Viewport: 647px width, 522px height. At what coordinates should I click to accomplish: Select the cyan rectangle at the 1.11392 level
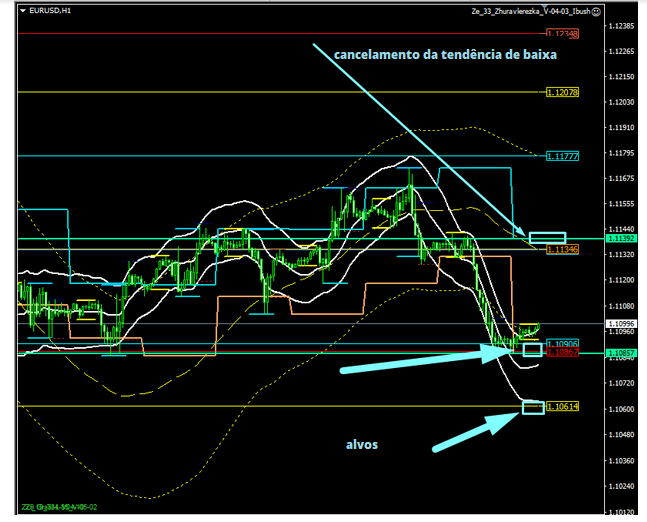tap(547, 237)
